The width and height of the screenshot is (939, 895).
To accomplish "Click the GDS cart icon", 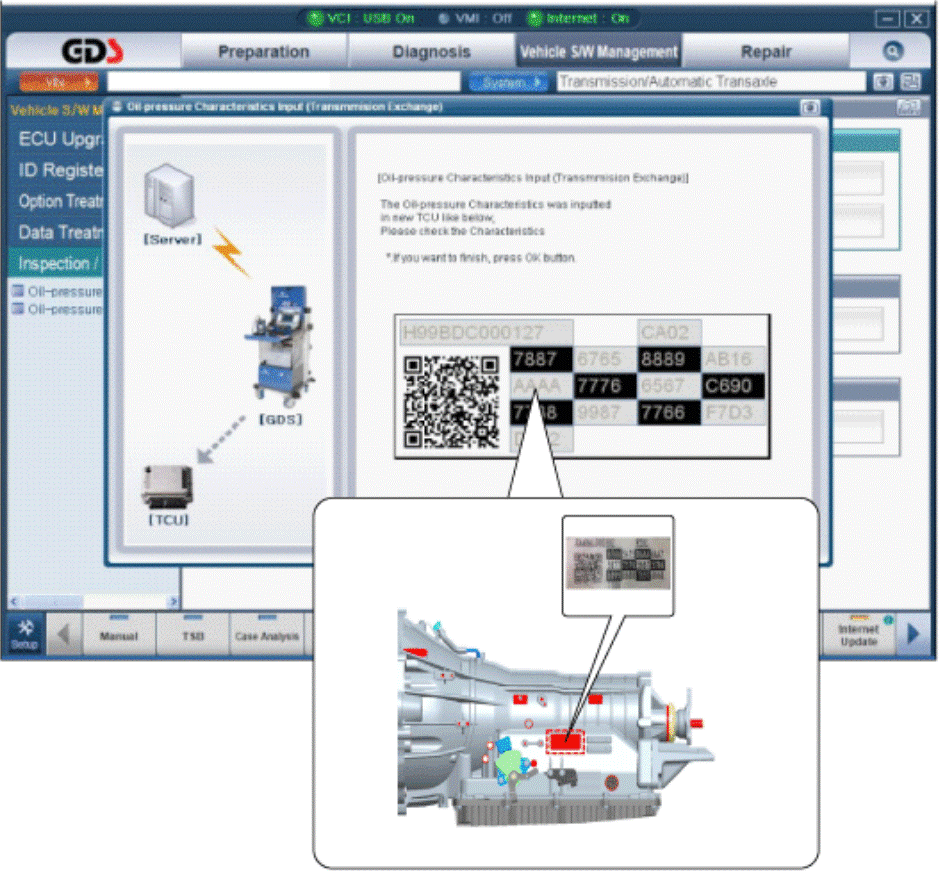I will (280, 346).
